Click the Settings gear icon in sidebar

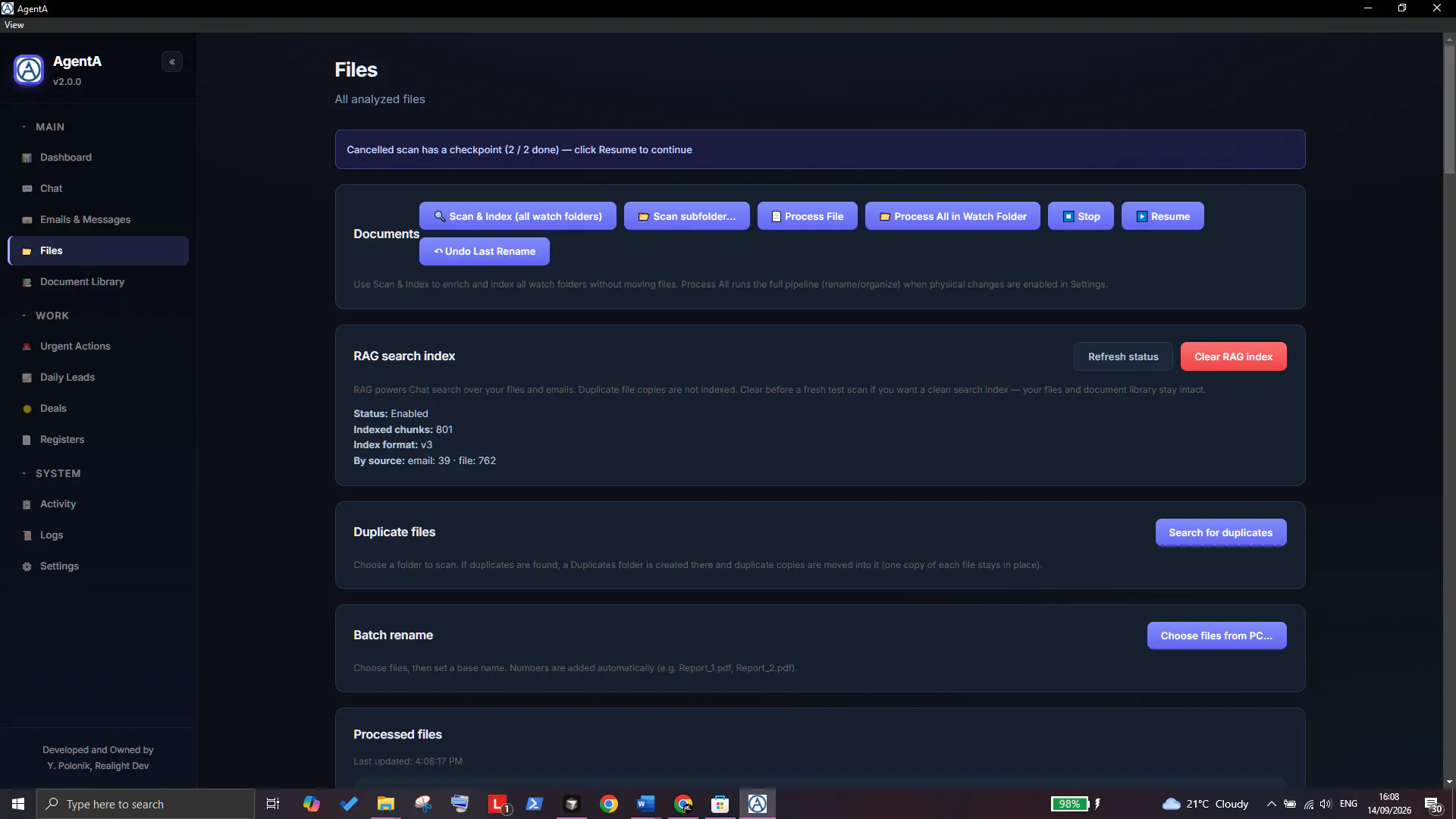[x=27, y=566]
